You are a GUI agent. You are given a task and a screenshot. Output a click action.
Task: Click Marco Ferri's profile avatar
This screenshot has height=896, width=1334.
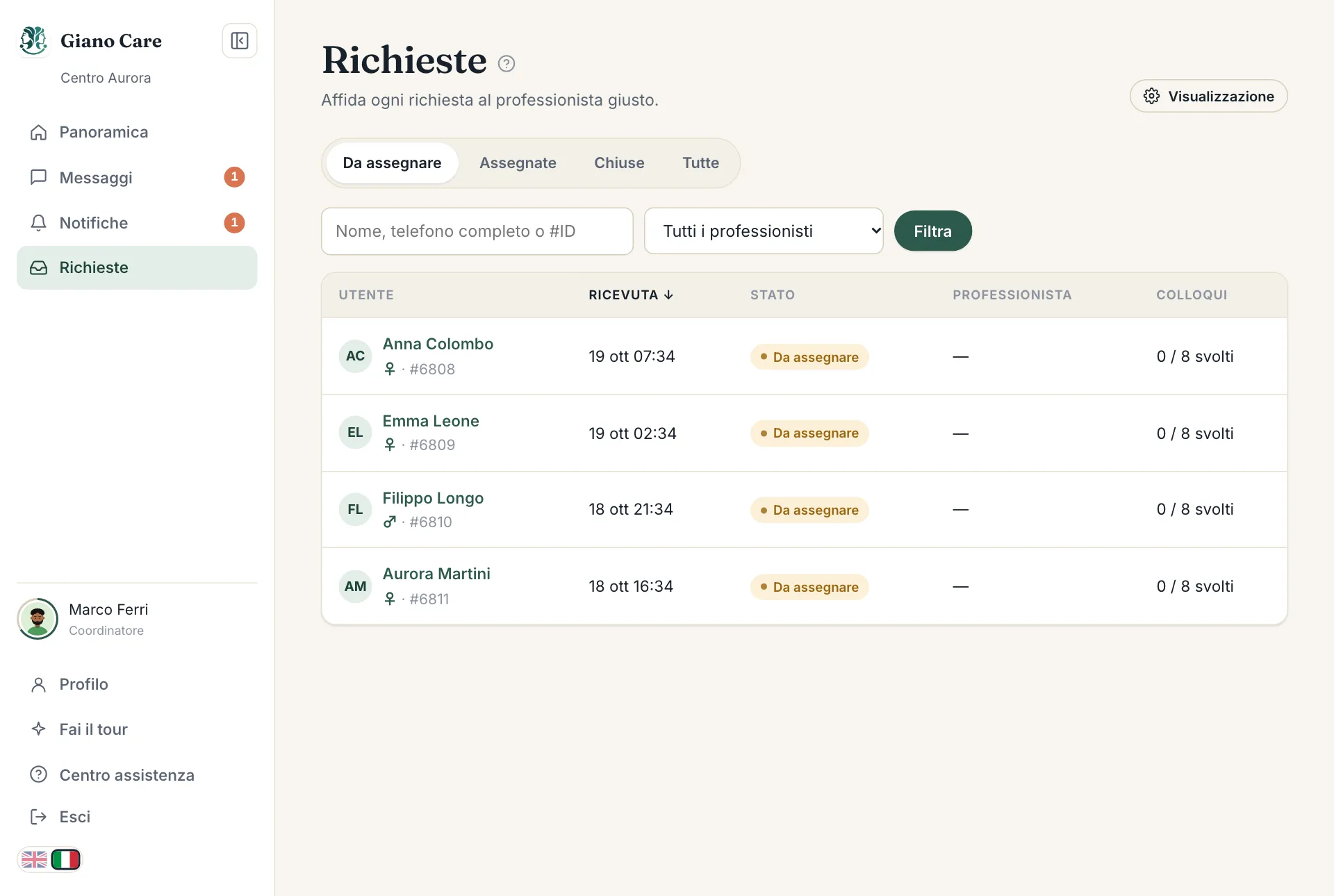(38, 618)
